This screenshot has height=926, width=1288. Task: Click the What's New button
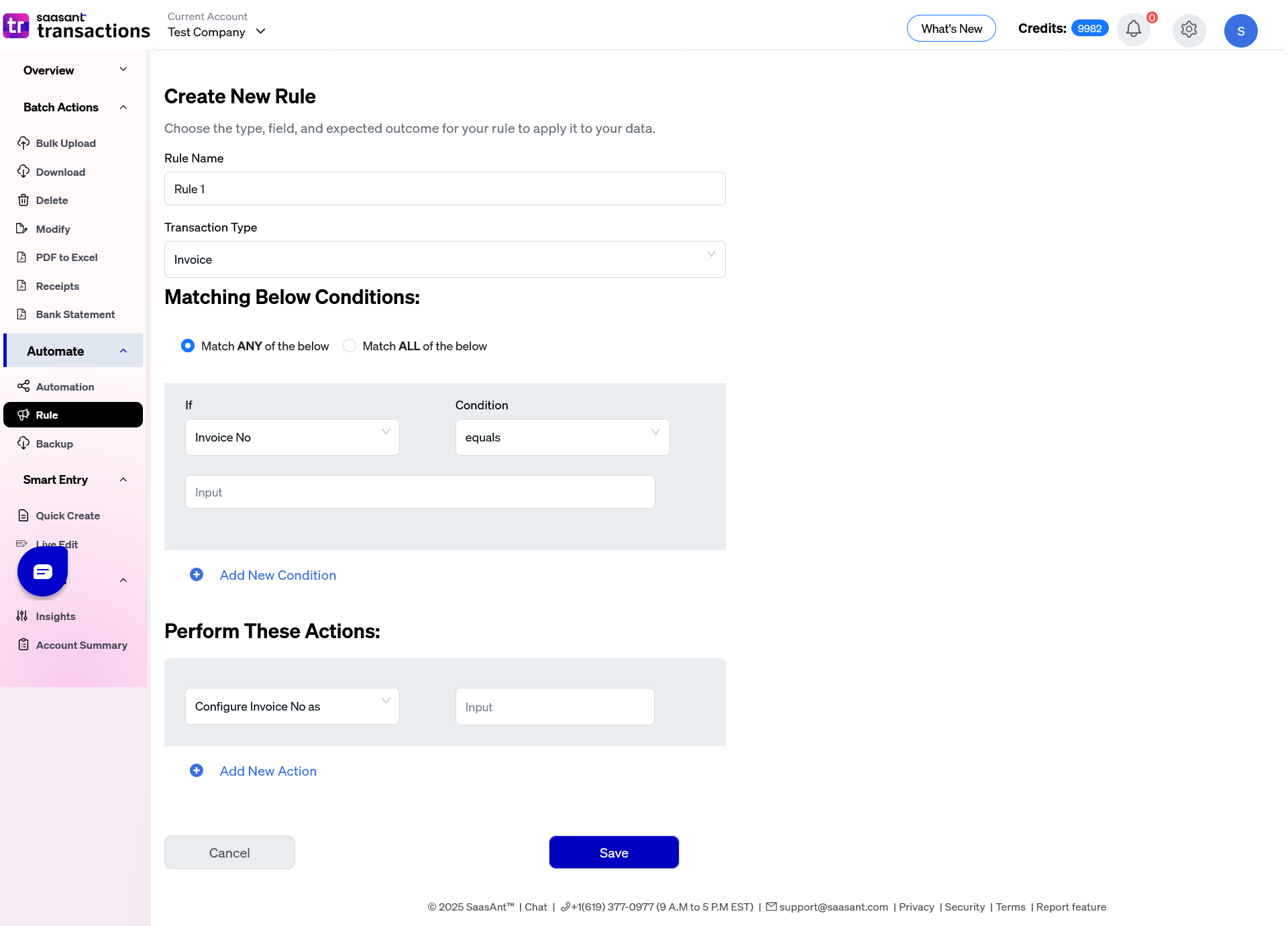[x=951, y=28]
